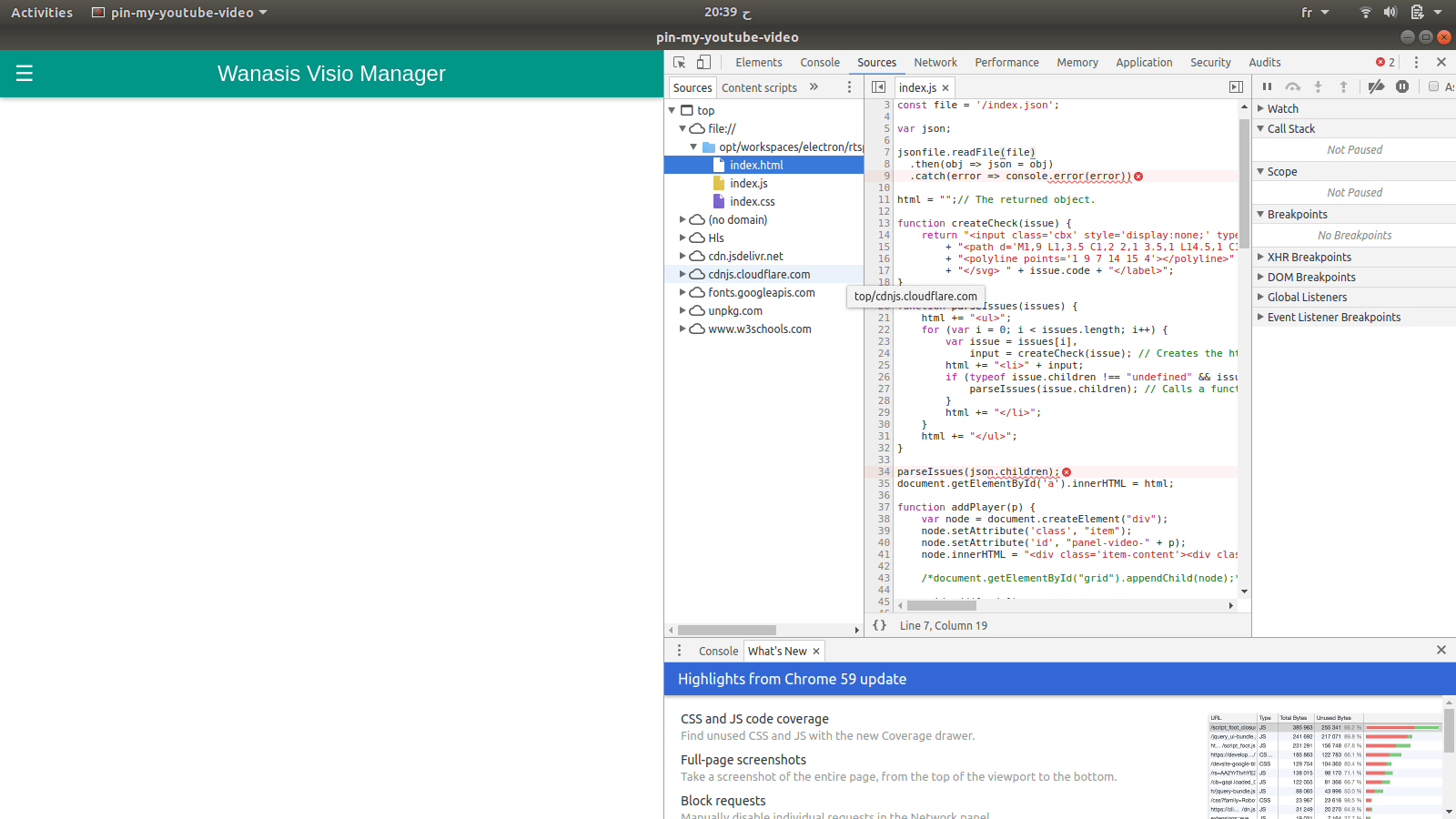This screenshot has width=1456, height=819.
Task: Expand the fonts.googleapis.com node
Action: [x=682, y=292]
